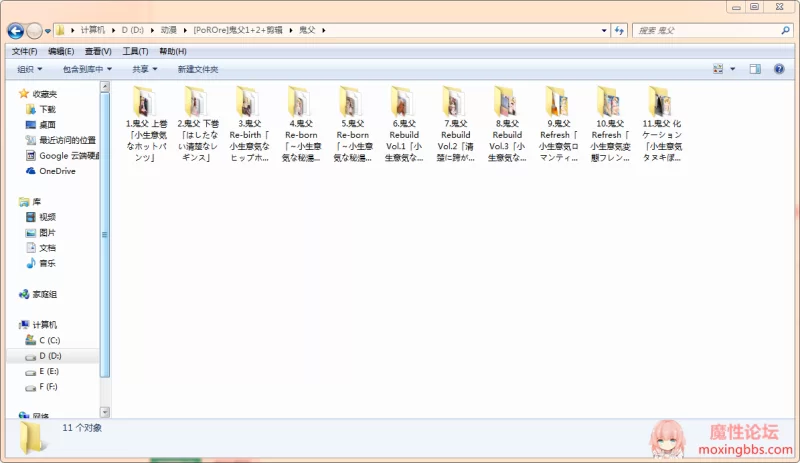
Task: Click the refresh button next to address bar
Action: pos(619,31)
